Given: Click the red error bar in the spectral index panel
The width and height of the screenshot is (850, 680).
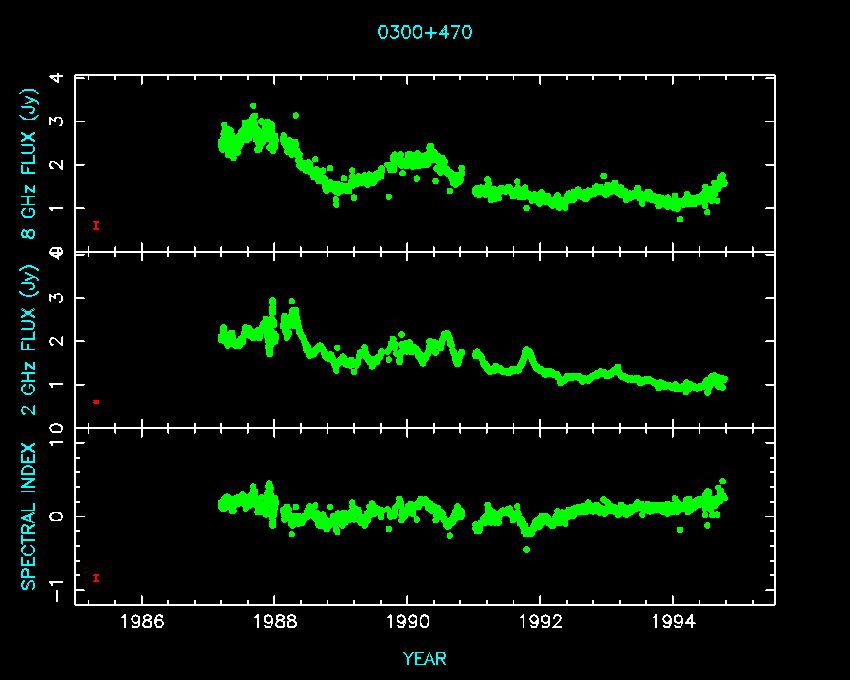Looking at the screenshot, I should click(96, 577).
